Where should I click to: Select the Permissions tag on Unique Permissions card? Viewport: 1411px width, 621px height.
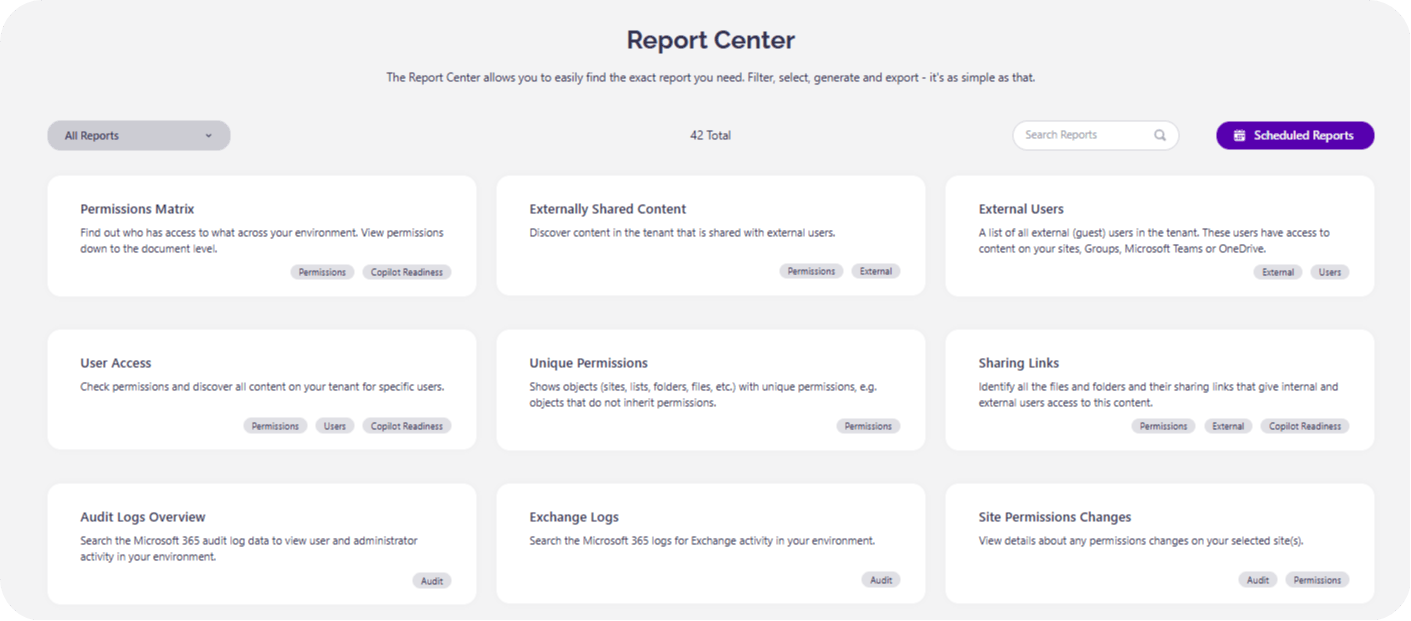point(868,425)
